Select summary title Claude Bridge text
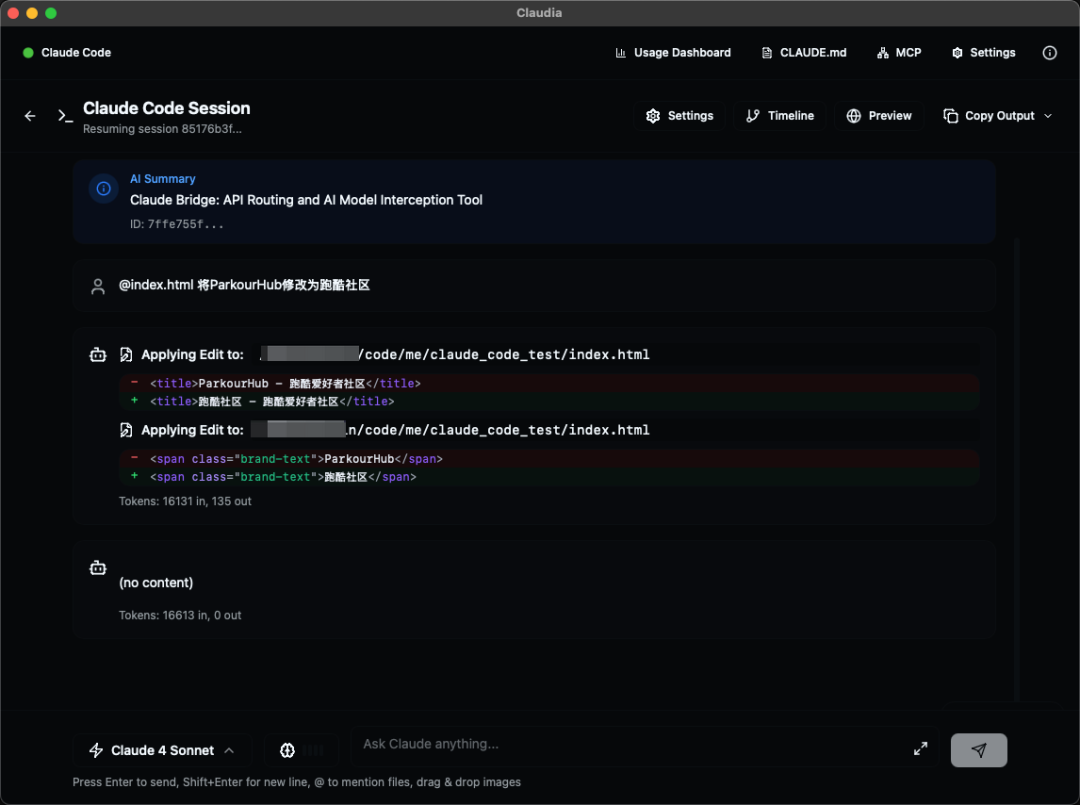This screenshot has width=1080, height=805. (306, 200)
